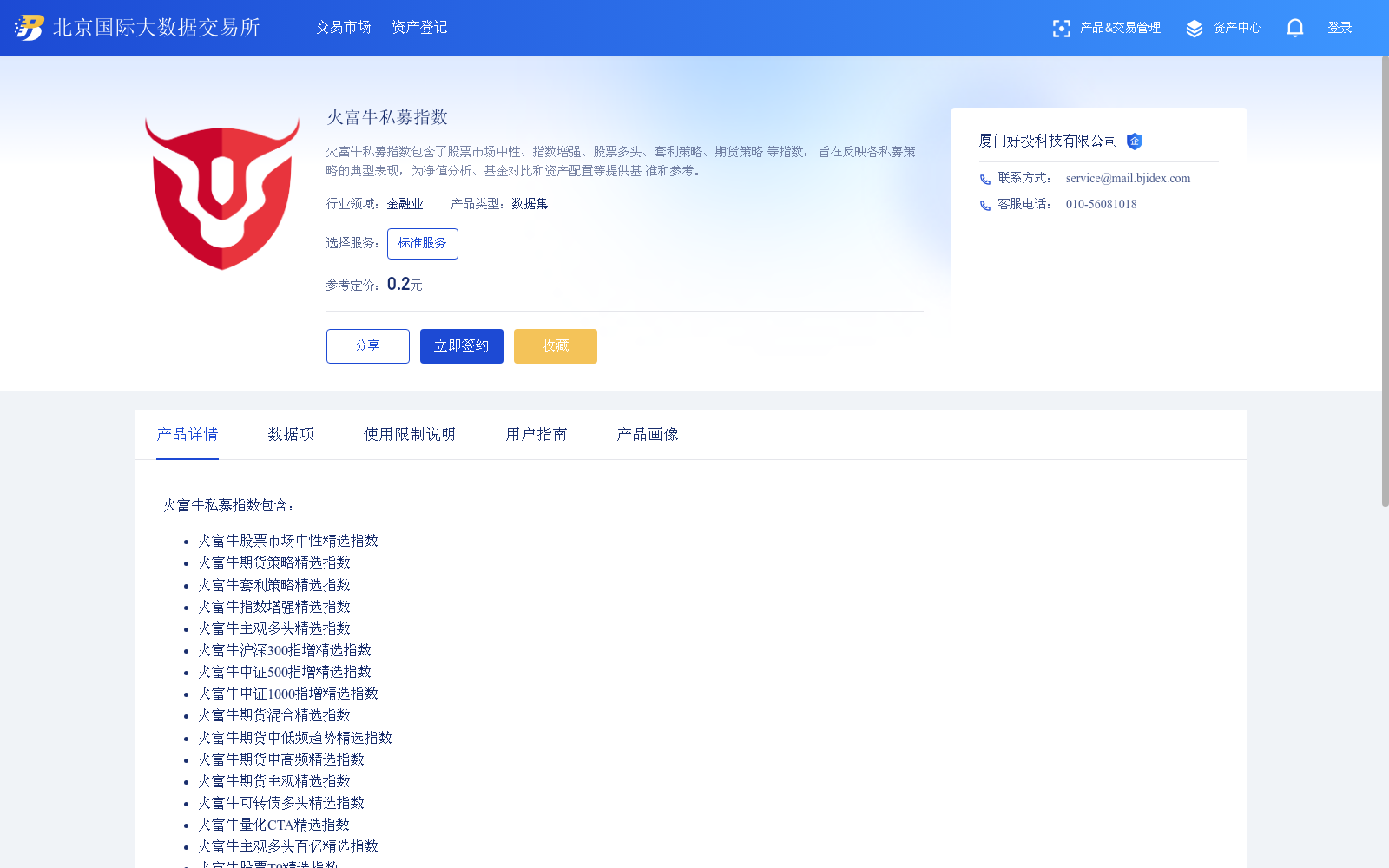Open the 交易市场 menu

tap(344, 28)
